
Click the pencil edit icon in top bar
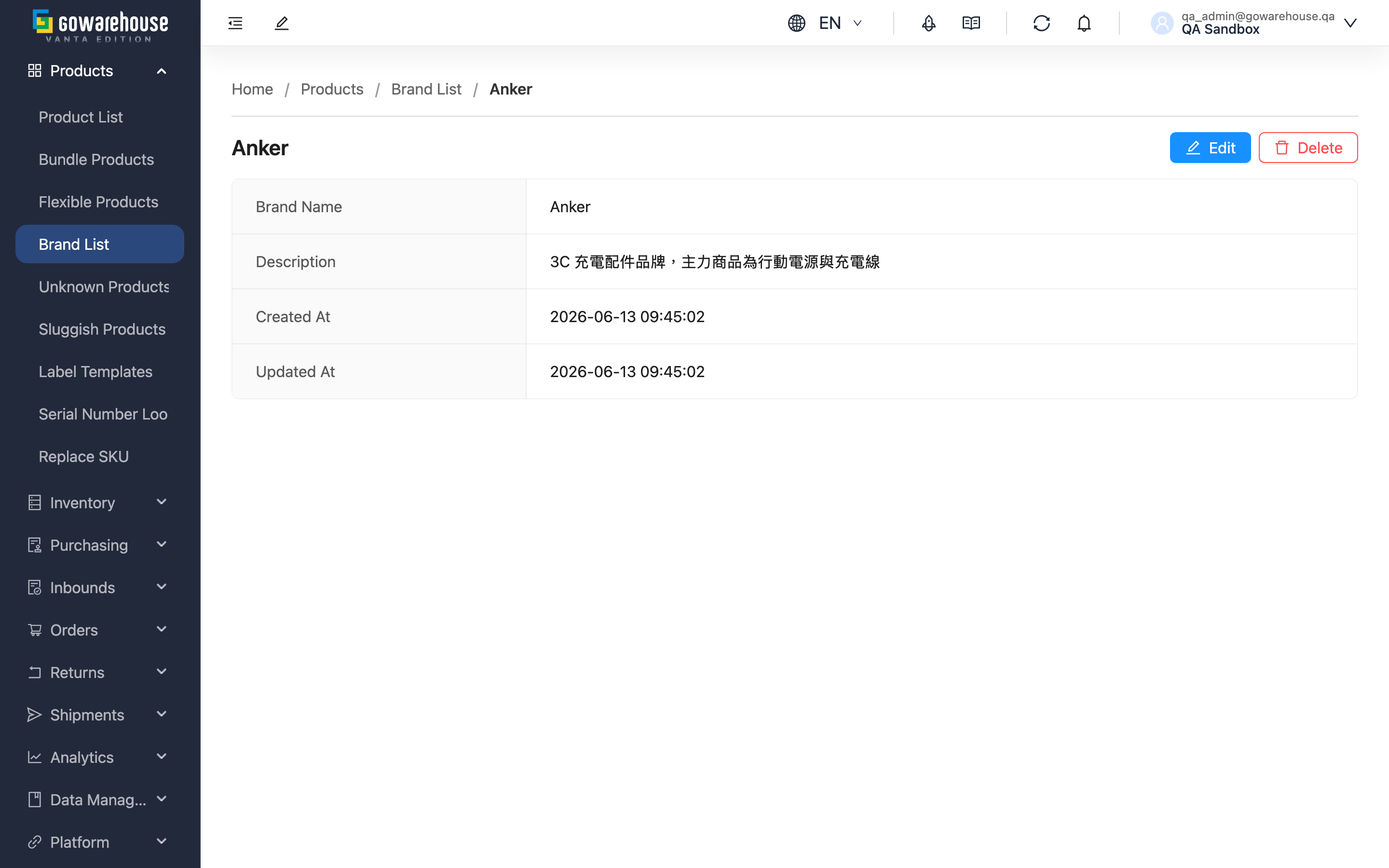click(x=281, y=23)
